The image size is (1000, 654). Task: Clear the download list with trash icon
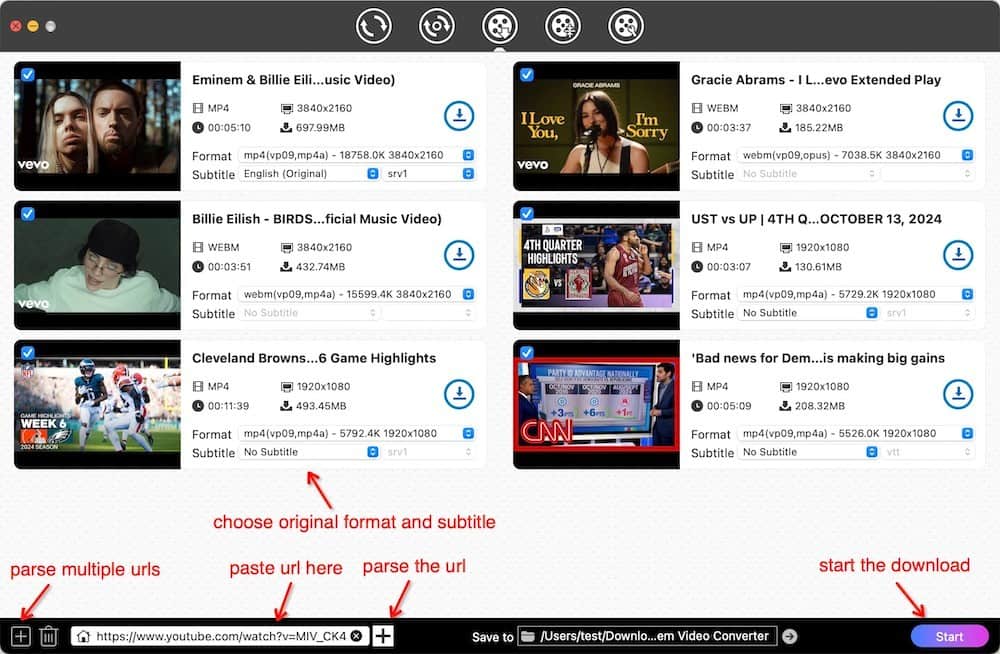48,635
